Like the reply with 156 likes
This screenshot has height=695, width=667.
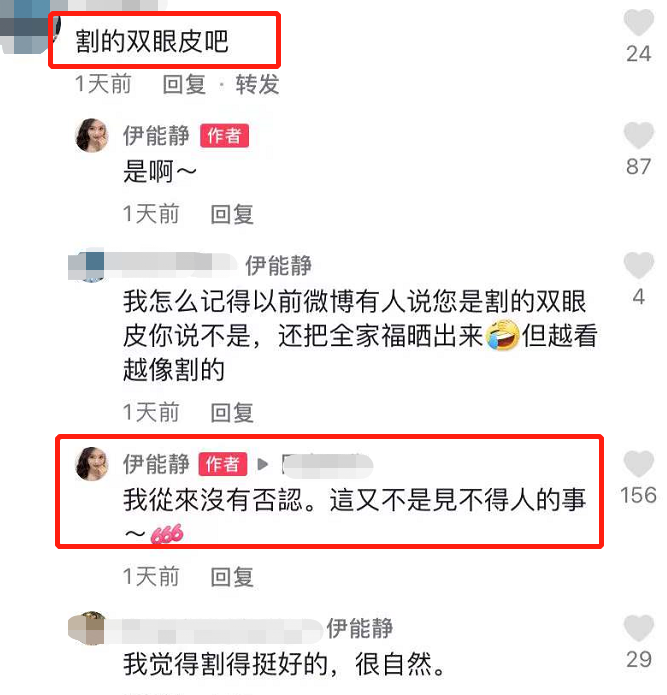tap(639, 464)
